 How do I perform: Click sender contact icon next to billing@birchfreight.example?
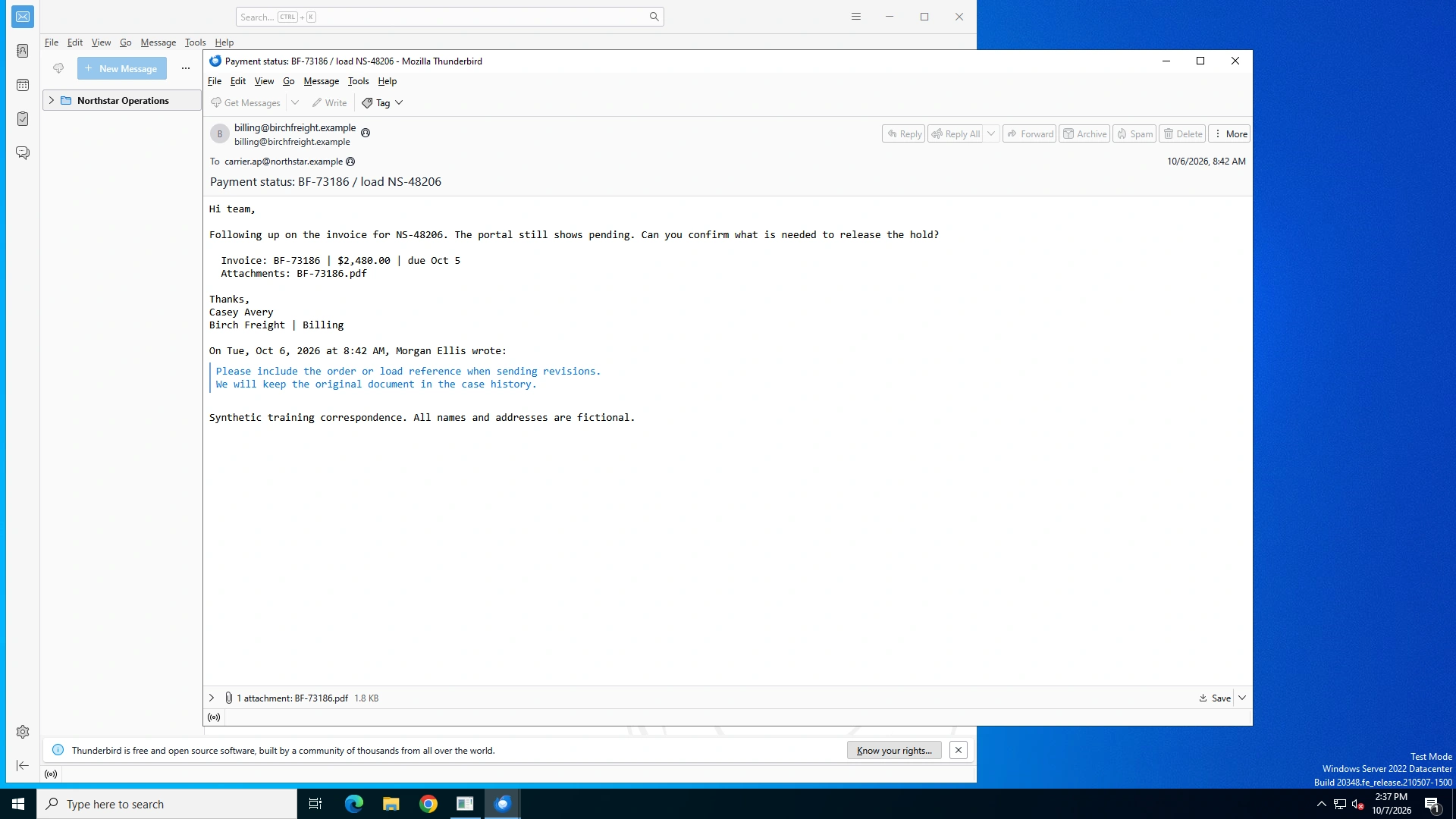click(366, 133)
